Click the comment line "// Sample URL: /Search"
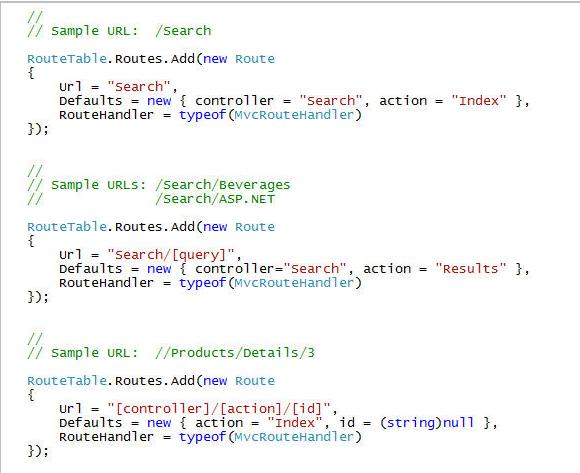 [119, 31]
